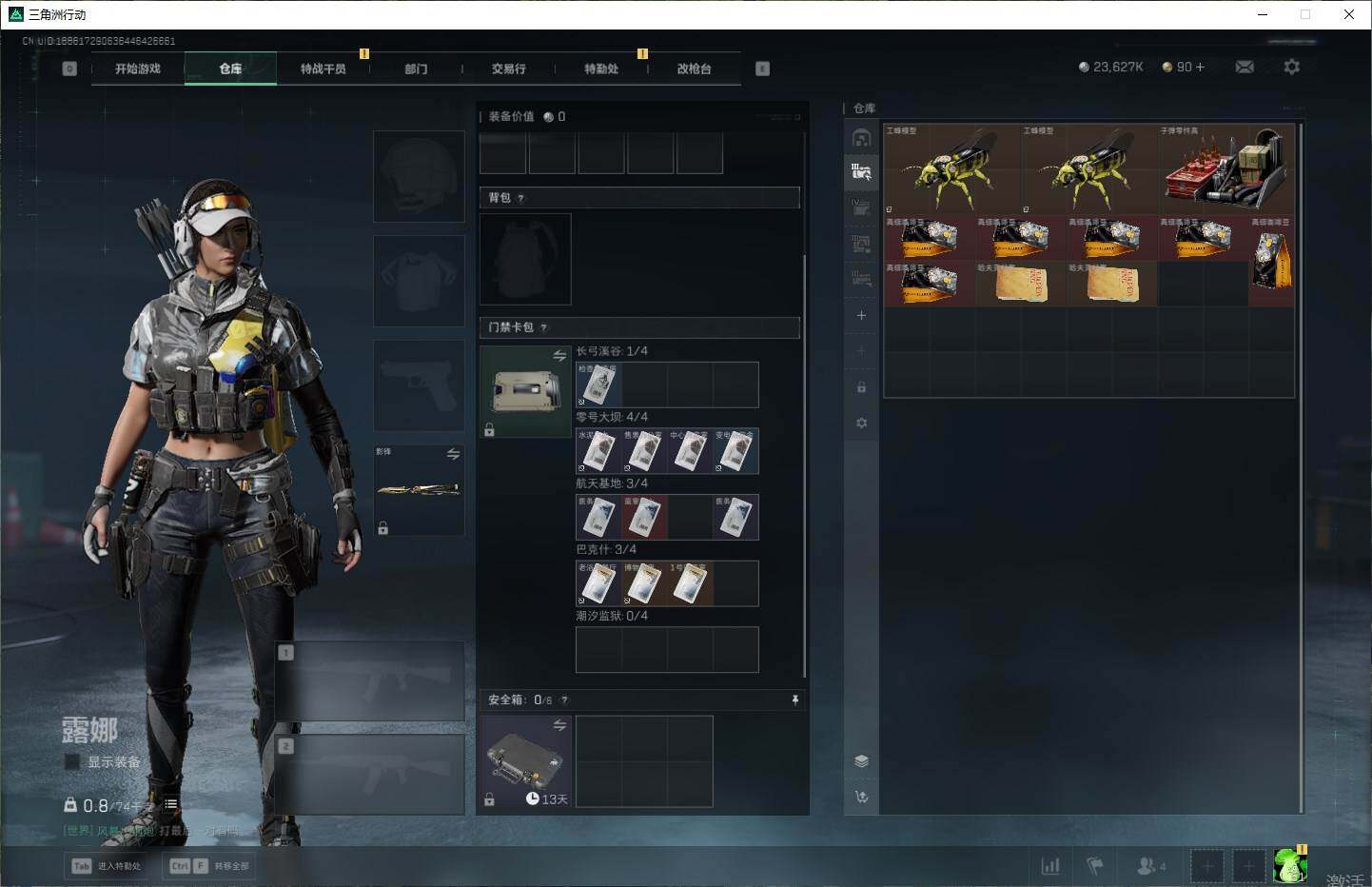
Task: Click the lock icon on the safe box
Action: (x=489, y=799)
